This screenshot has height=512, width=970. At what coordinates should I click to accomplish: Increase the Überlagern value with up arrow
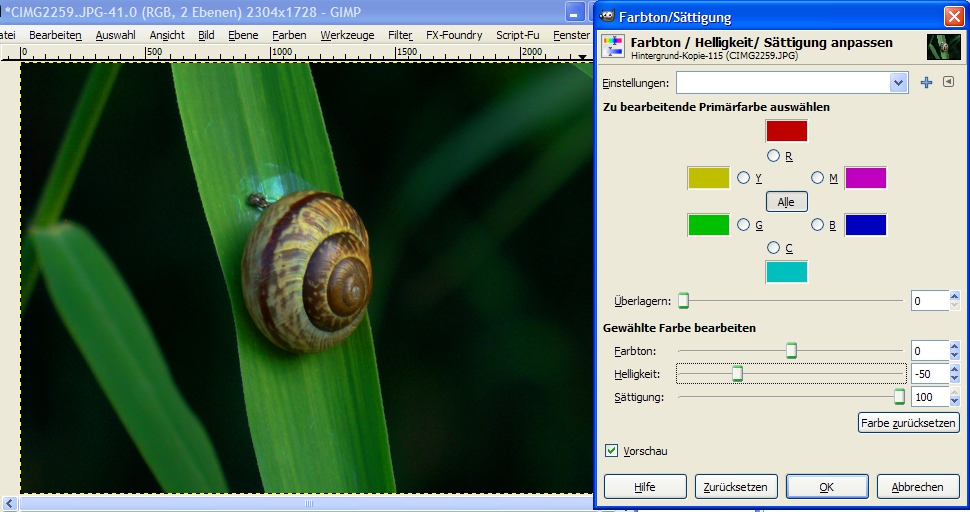(x=955, y=296)
